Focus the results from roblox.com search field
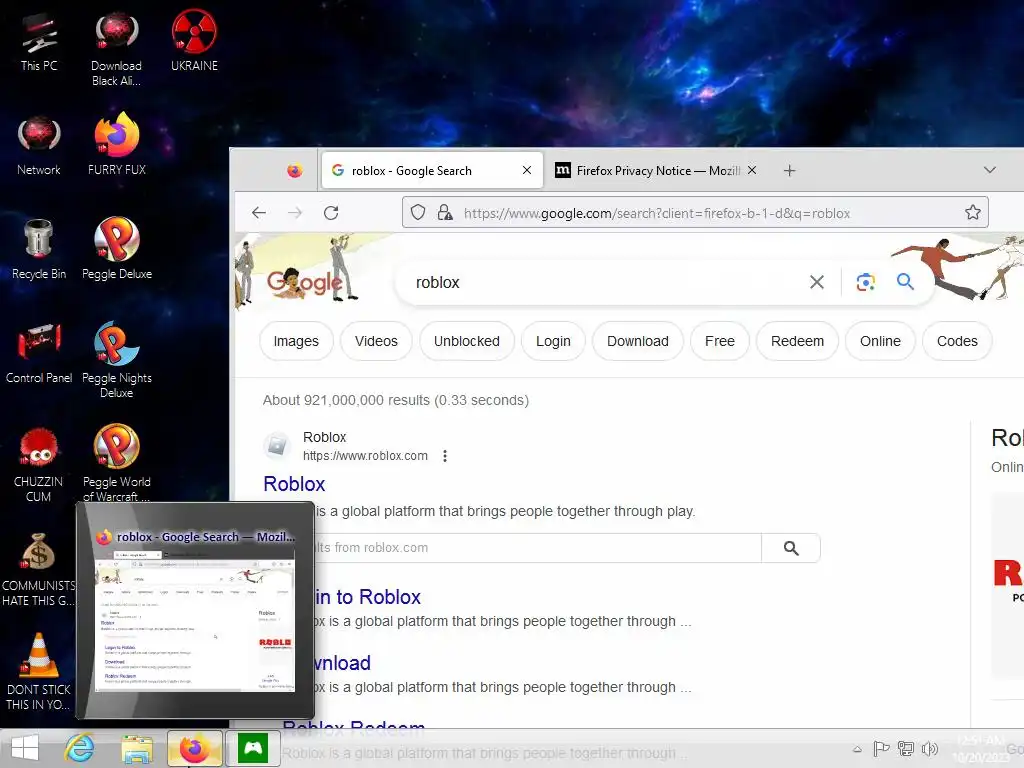Image resolution: width=1024 pixels, height=768 pixels. 537,548
